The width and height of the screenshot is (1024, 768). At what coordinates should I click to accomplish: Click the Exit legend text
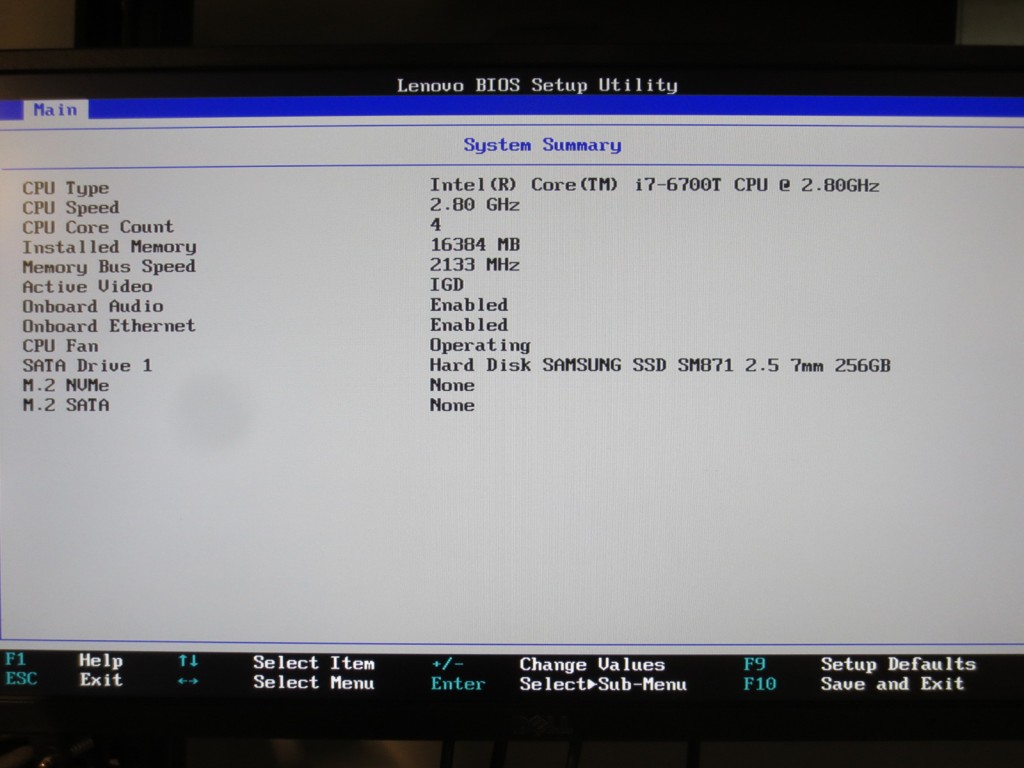[x=101, y=680]
